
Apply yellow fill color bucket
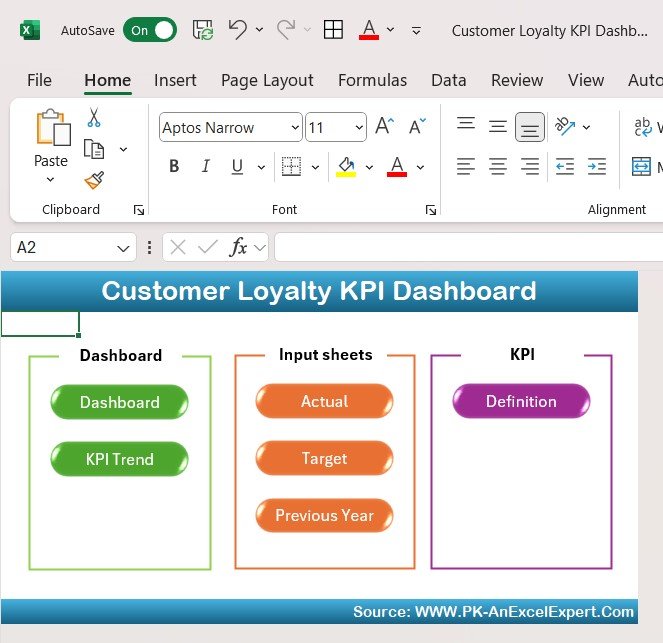[x=346, y=167]
